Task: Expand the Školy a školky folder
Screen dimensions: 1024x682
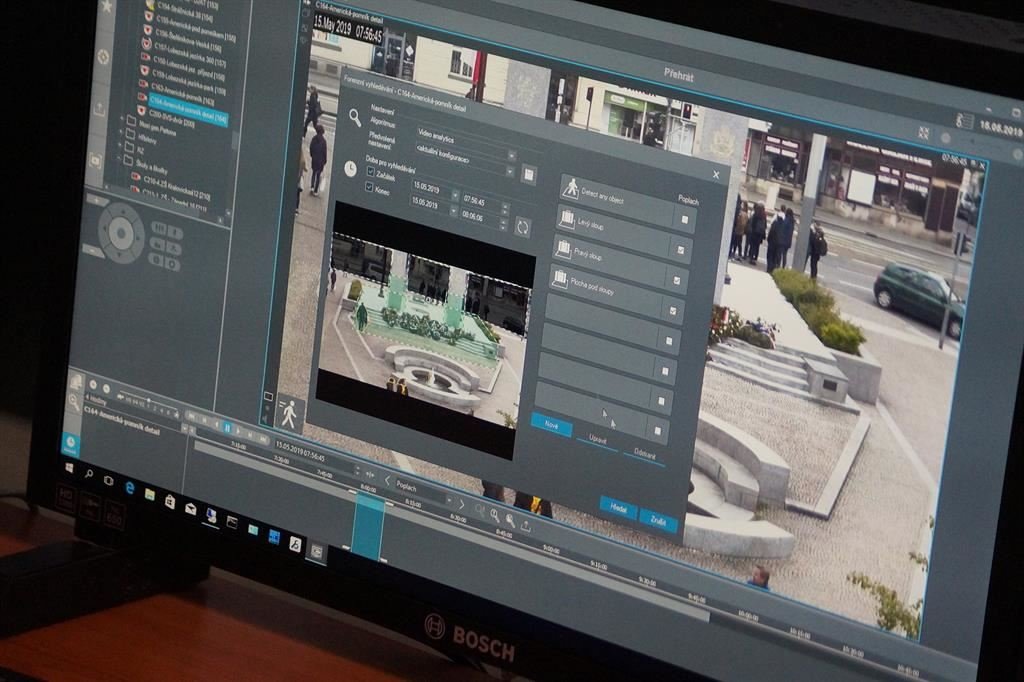Action: click(x=121, y=159)
